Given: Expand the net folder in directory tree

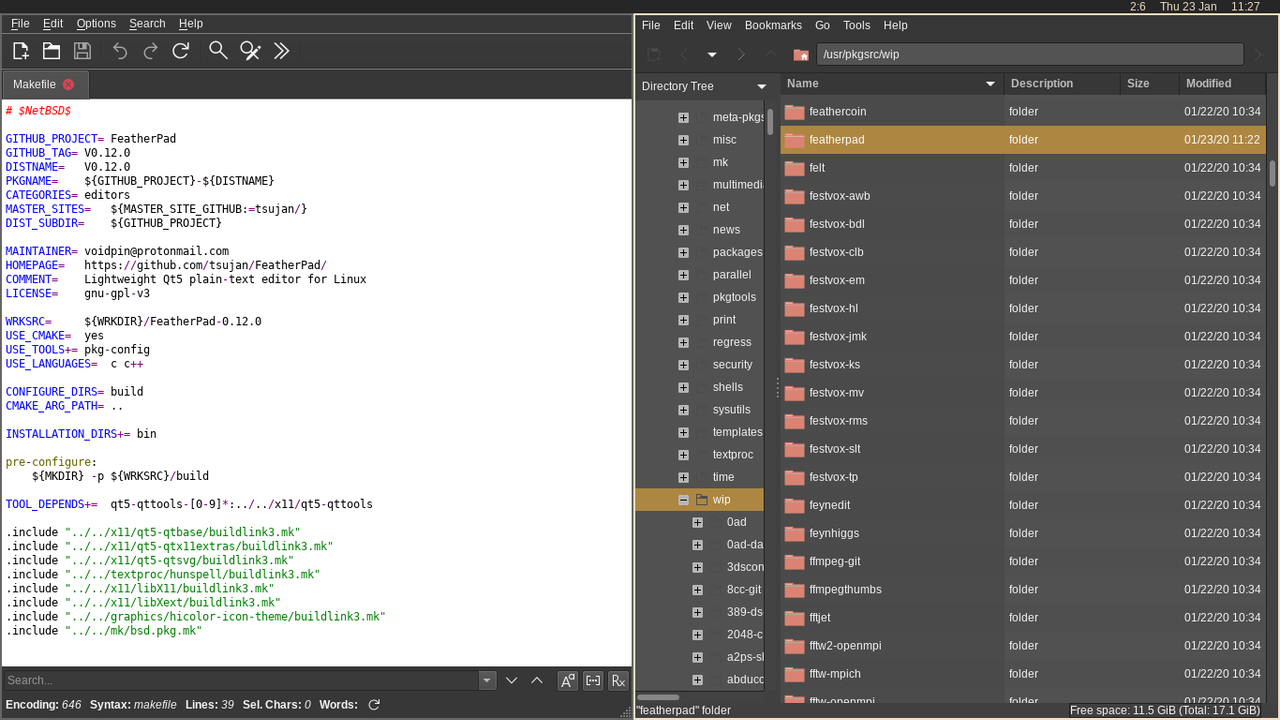Looking at the screenshot, I should [683, 207].
